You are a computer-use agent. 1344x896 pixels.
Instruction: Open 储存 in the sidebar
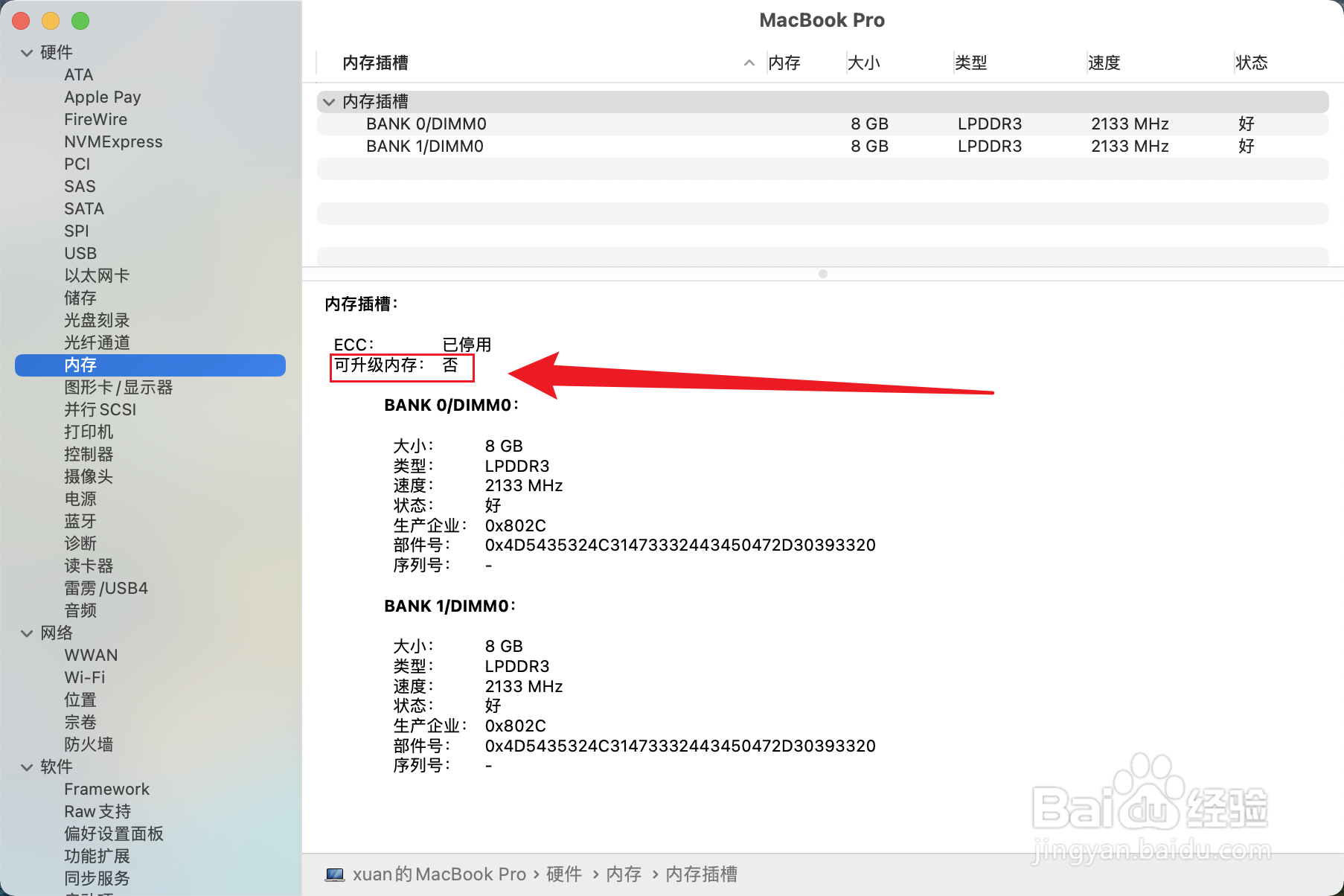click(x=80, y=298)
